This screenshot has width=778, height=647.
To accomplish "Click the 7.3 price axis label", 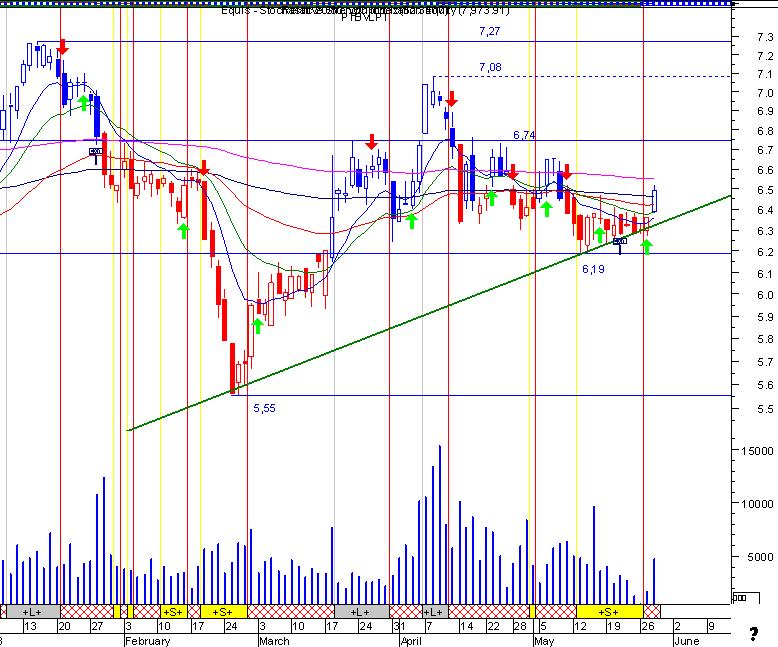I will click(x=765, y=37).
